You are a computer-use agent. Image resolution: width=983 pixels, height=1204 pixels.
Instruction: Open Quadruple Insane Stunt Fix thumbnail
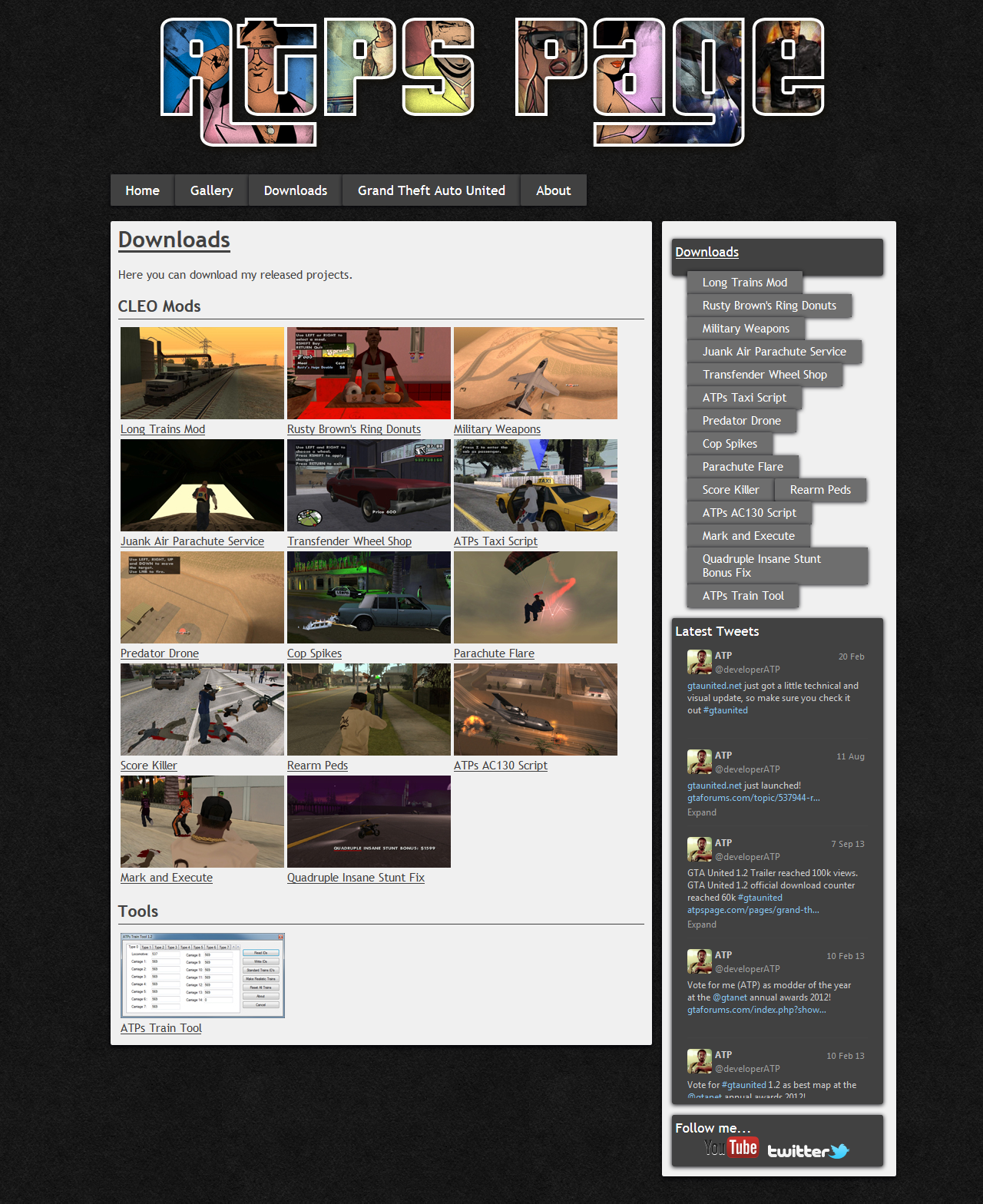[369, 822]
